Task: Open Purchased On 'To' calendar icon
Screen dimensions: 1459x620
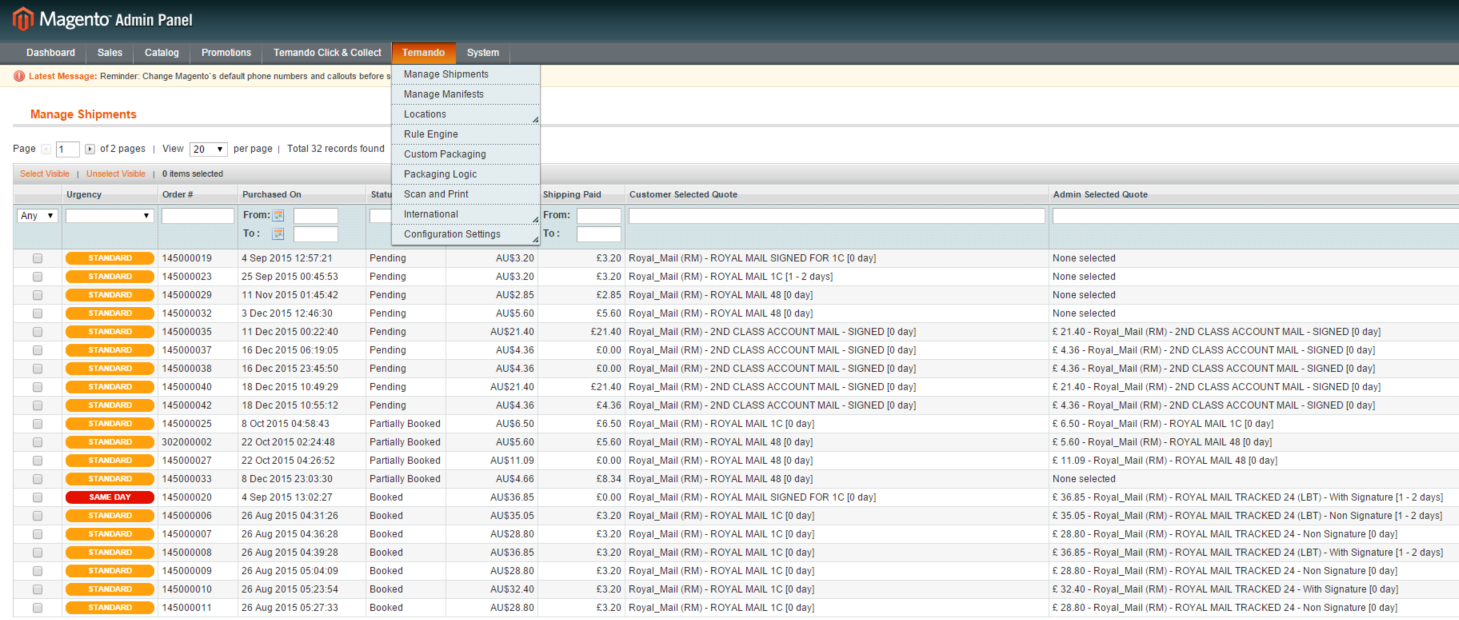Action: point(279,234)
